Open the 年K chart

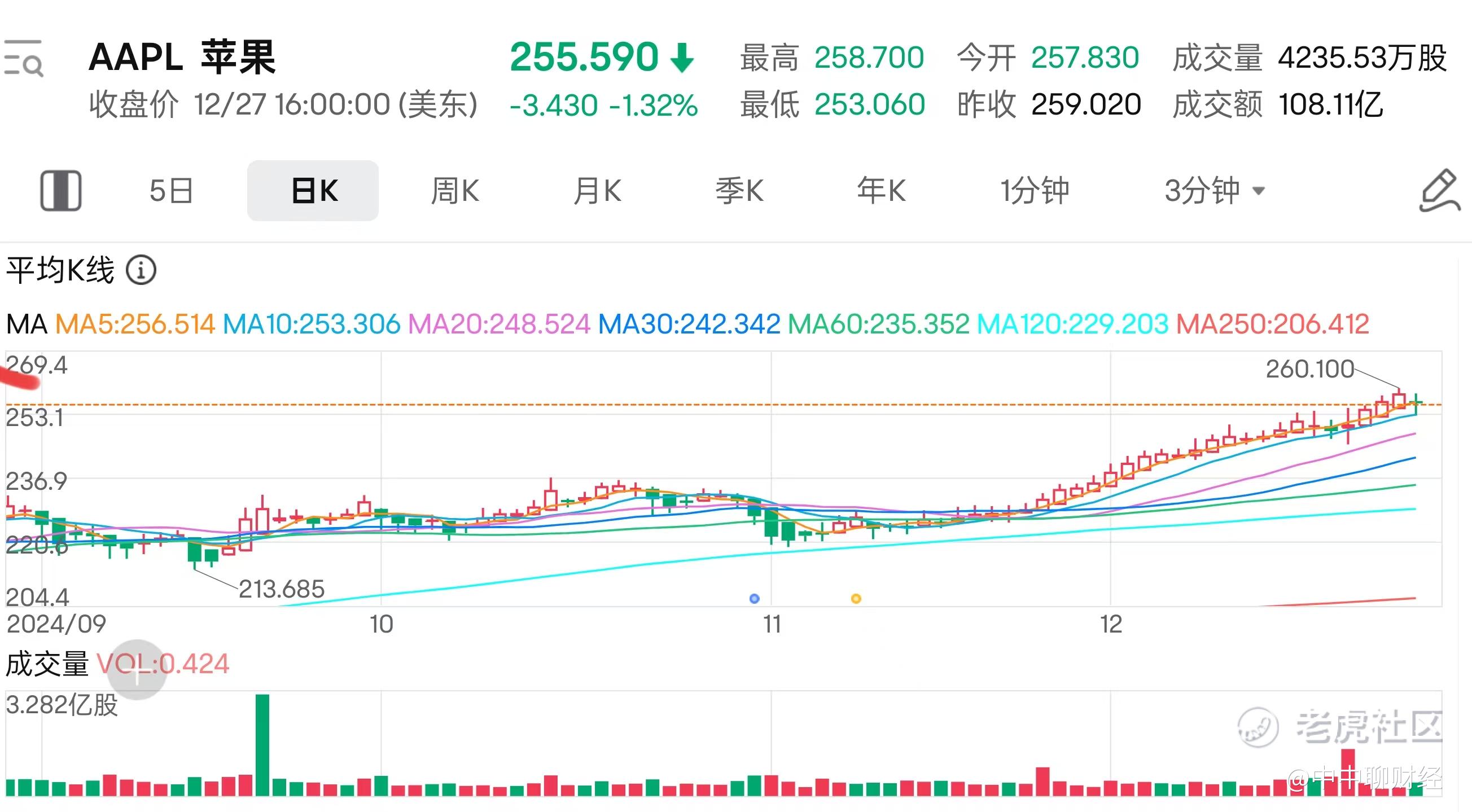coord(881,191)
